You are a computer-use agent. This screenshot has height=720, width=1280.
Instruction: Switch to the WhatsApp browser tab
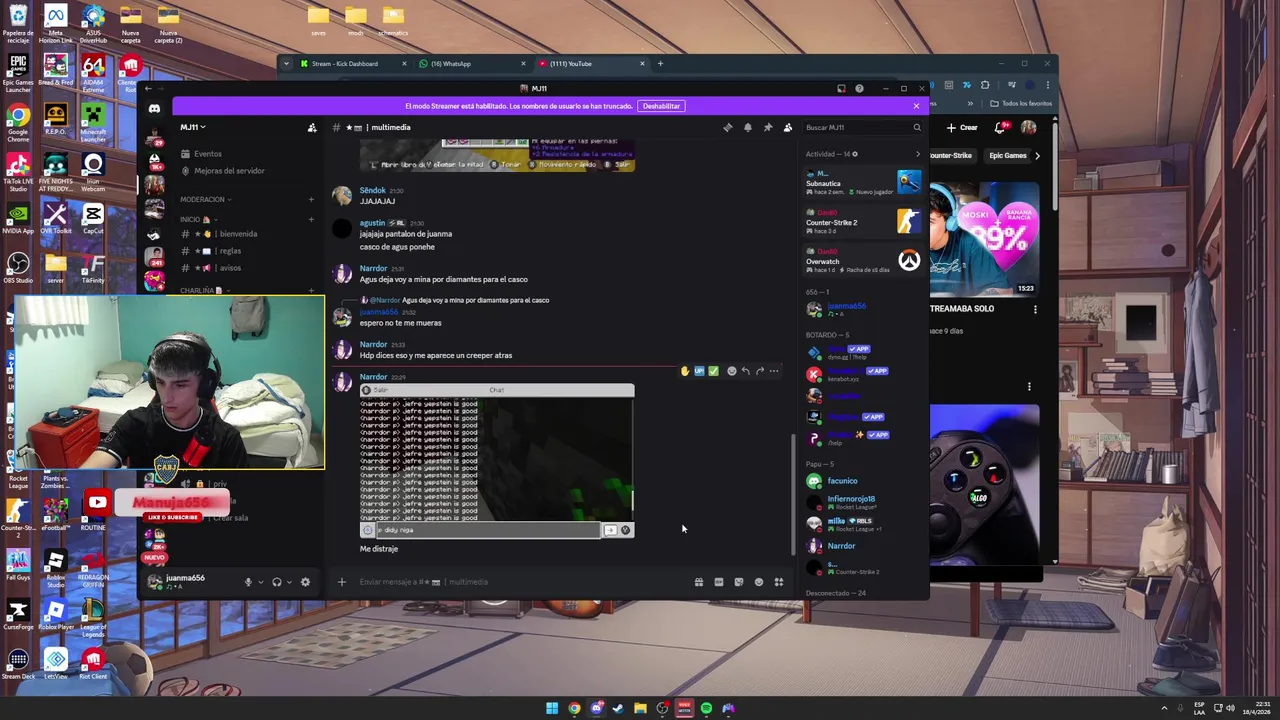(471, 64)
